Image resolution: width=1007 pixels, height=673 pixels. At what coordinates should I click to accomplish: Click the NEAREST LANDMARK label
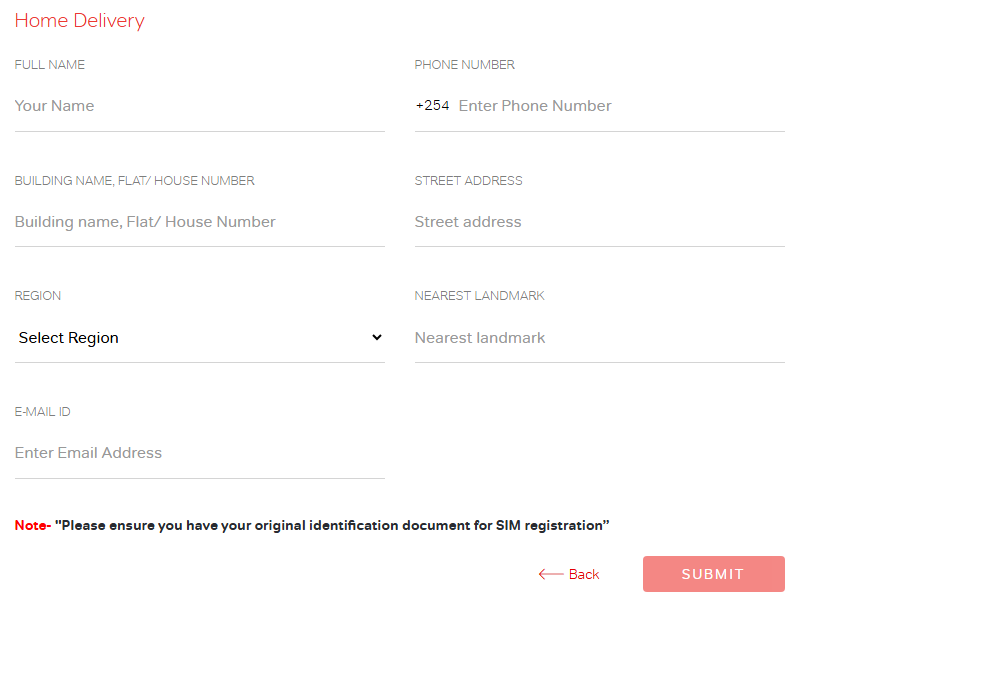coord(479,296)
